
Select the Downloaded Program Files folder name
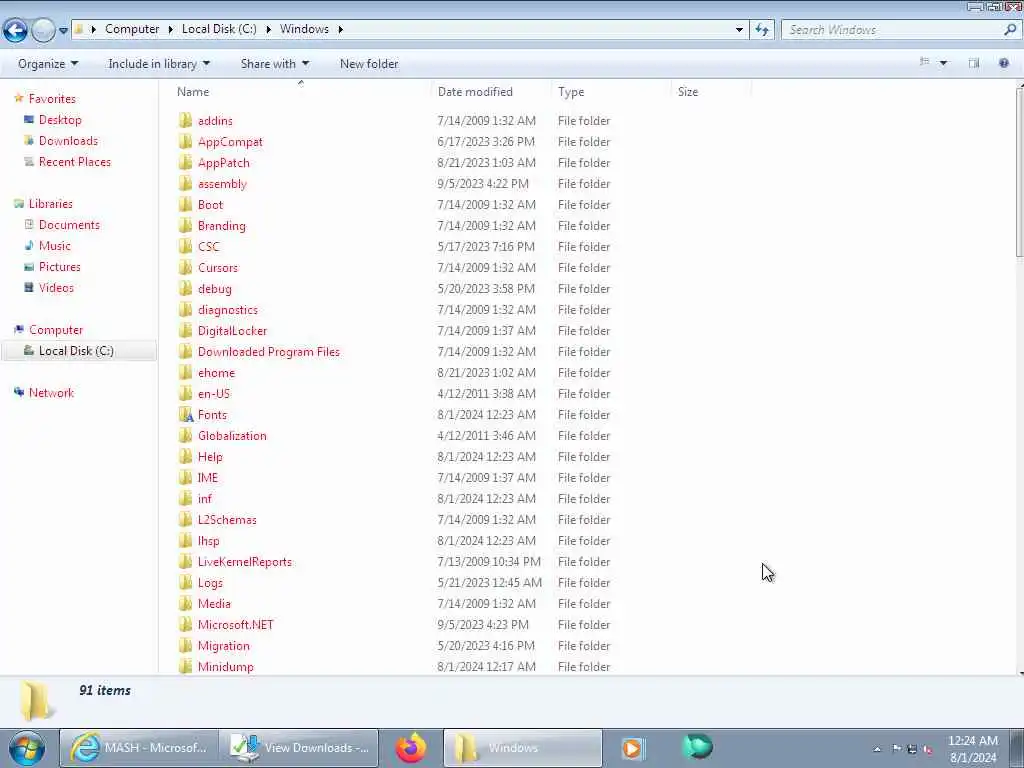coord(268,352)
